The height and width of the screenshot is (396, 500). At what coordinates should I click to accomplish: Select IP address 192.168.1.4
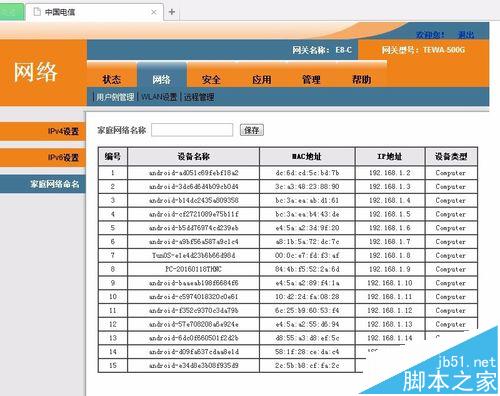390,200
